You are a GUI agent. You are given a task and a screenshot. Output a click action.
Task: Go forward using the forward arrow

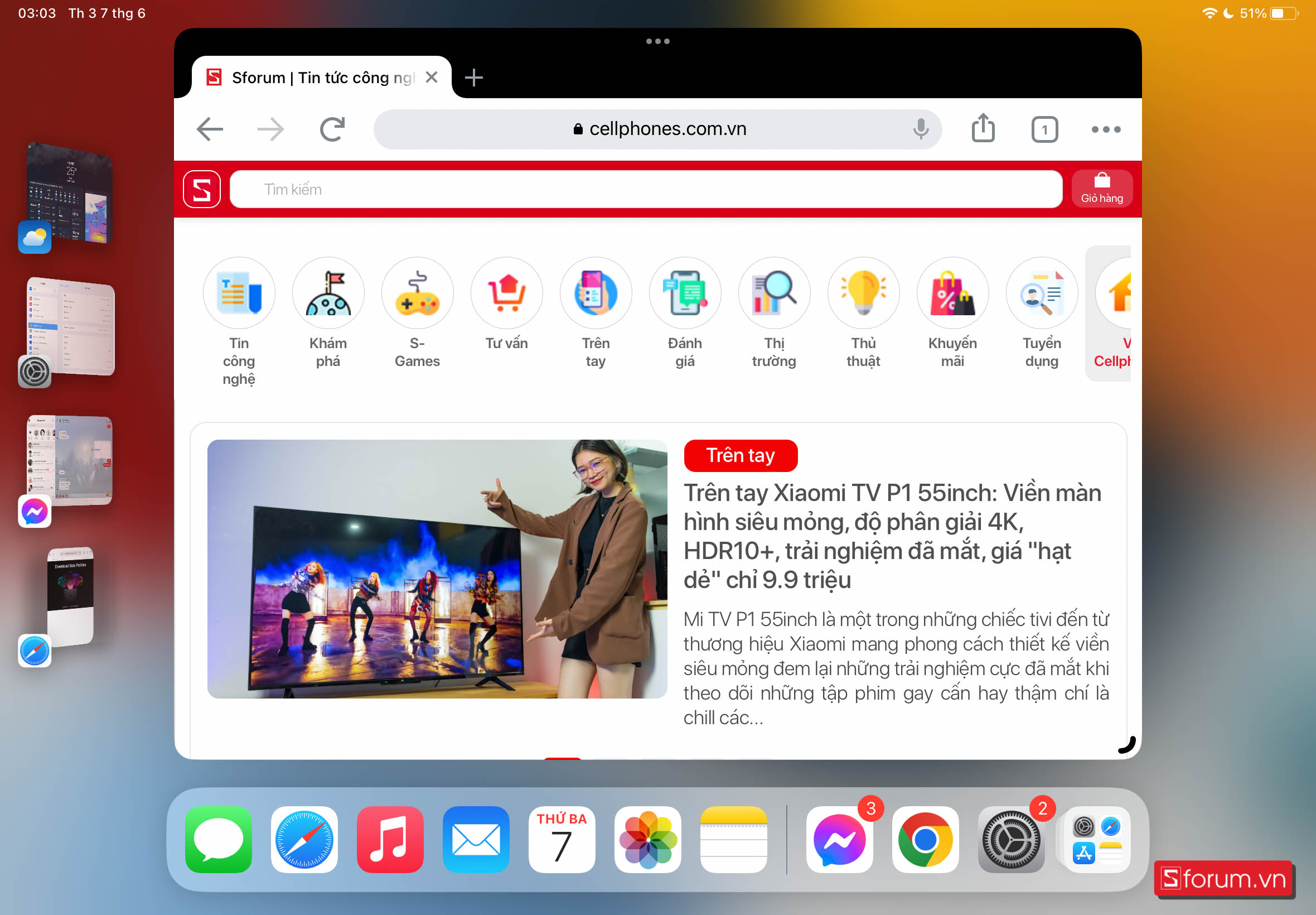point(270,129)
